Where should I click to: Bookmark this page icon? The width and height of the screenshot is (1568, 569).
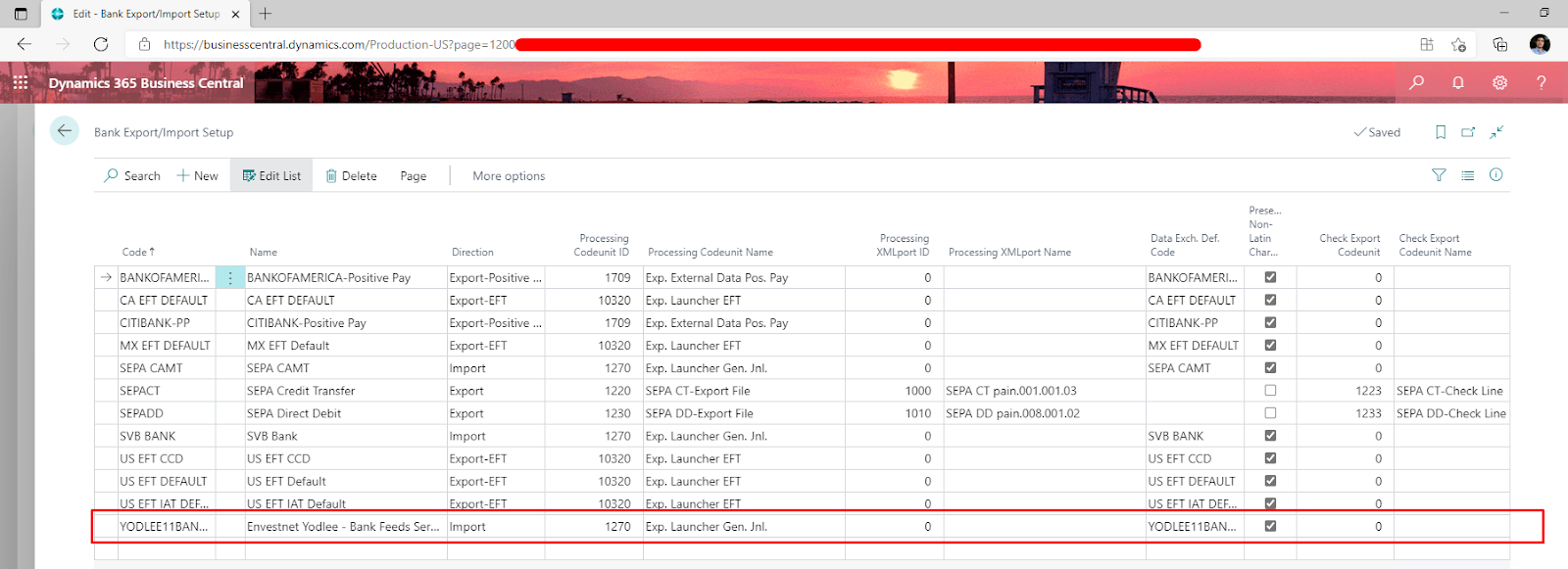point(1441,132)
